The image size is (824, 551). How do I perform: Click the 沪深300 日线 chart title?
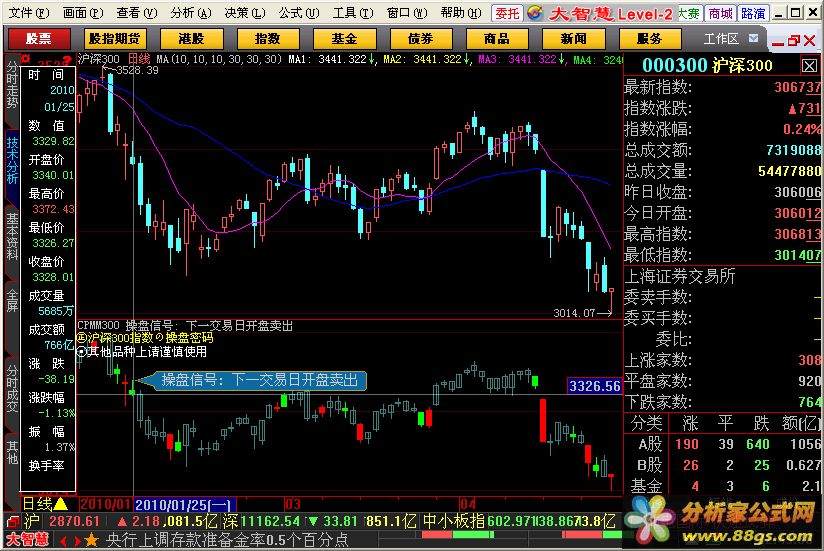pyautogui.click(x=114, y=59)
